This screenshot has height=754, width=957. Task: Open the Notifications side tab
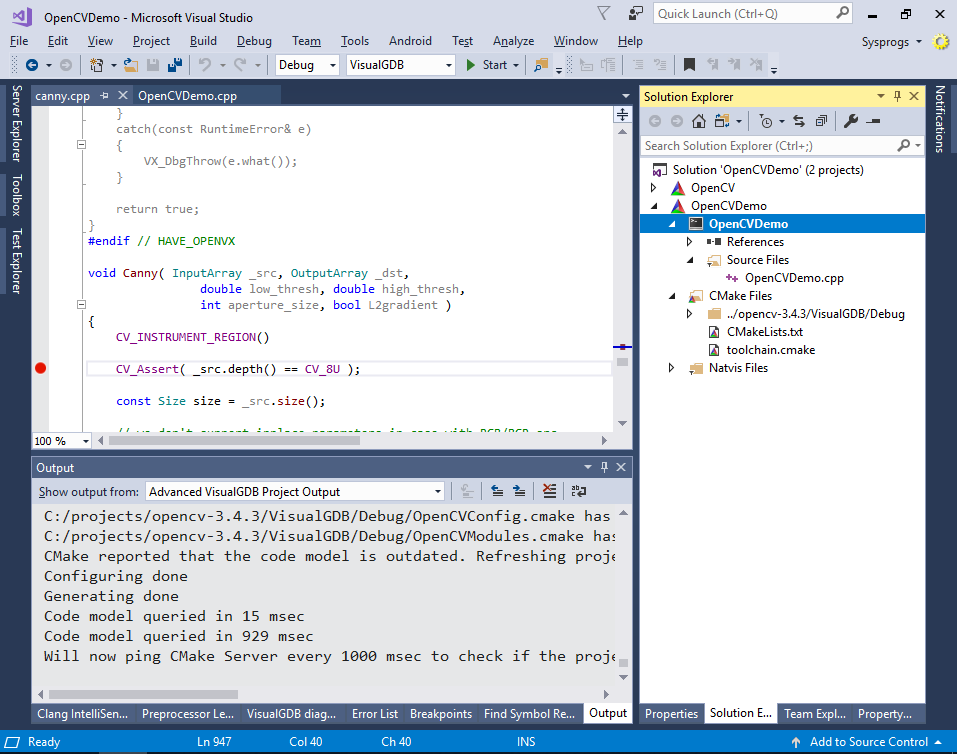click(x=940, y=118)
